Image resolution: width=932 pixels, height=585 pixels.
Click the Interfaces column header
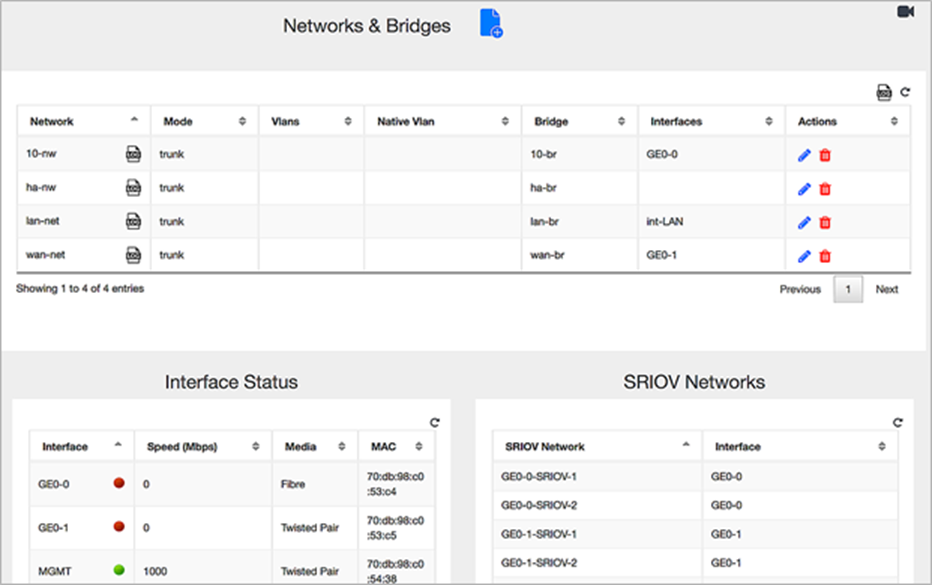(675, 120)
